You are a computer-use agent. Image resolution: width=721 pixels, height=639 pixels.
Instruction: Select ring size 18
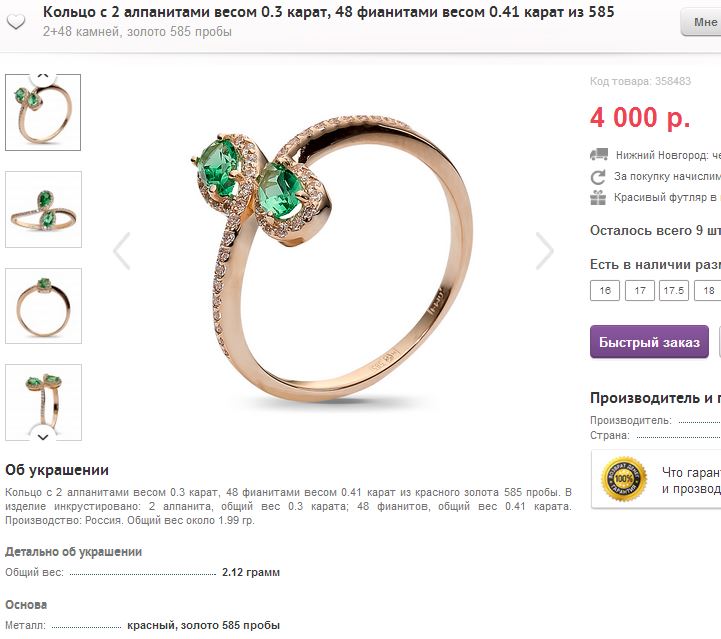tap(708, 291)
